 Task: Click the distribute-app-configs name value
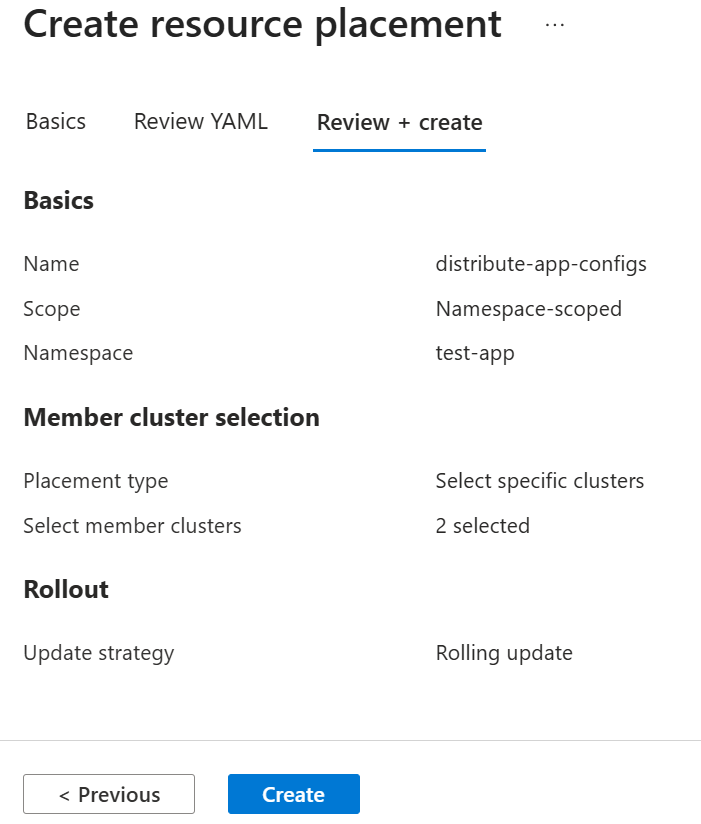click(x=541, y=264)
